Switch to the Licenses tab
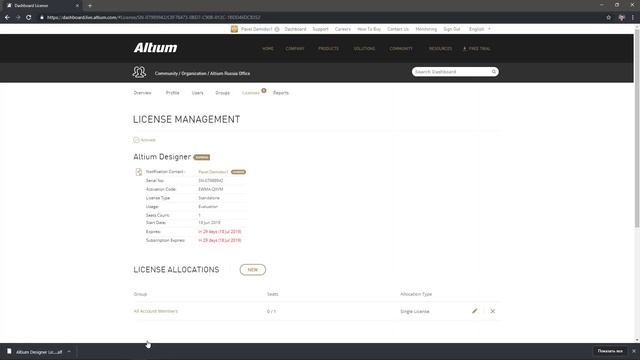The width and height of the screenshot is (640, 360). click(251, 93)
